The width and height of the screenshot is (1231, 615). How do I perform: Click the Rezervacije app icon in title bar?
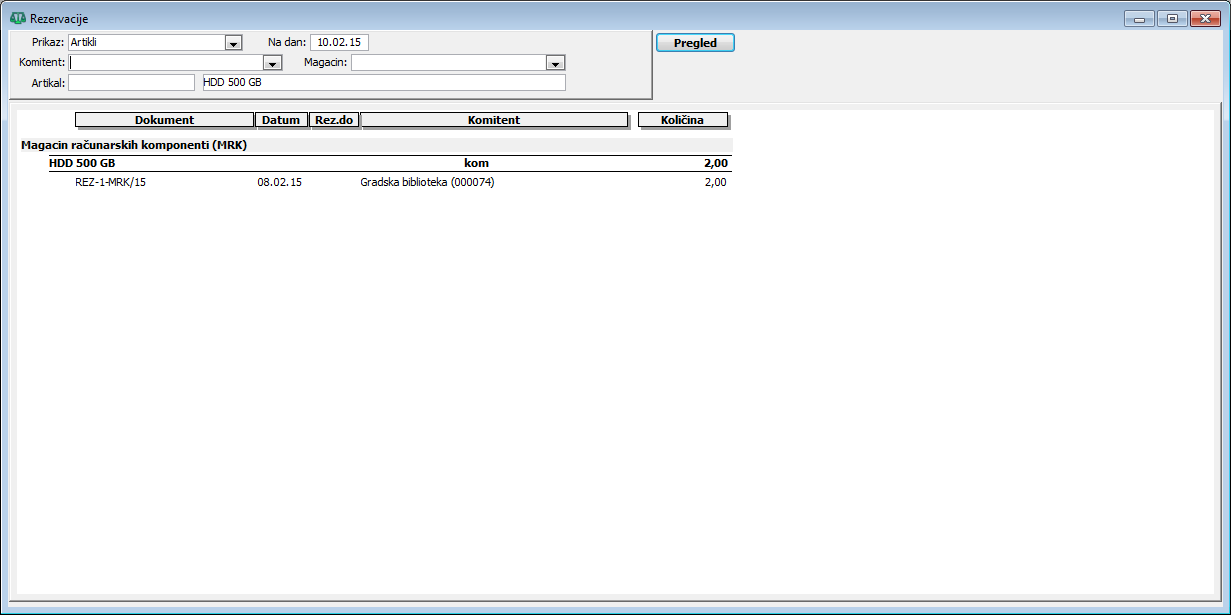click(17, 18)
